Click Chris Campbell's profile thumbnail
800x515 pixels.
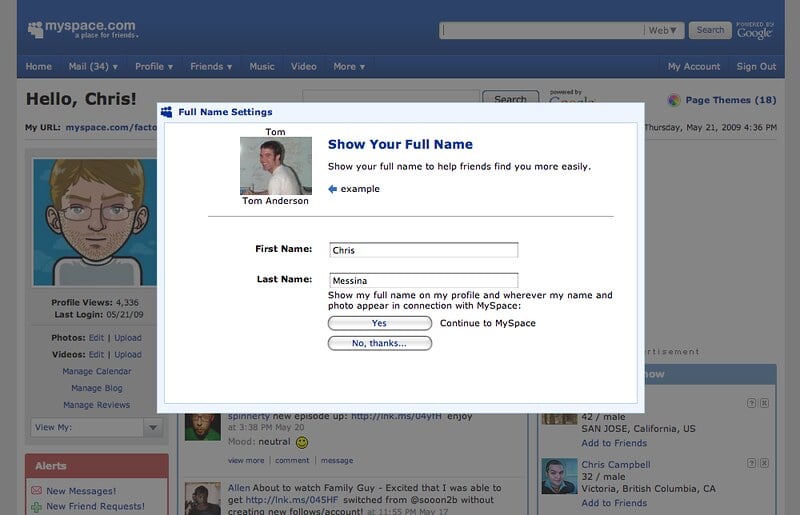(559, 476)
